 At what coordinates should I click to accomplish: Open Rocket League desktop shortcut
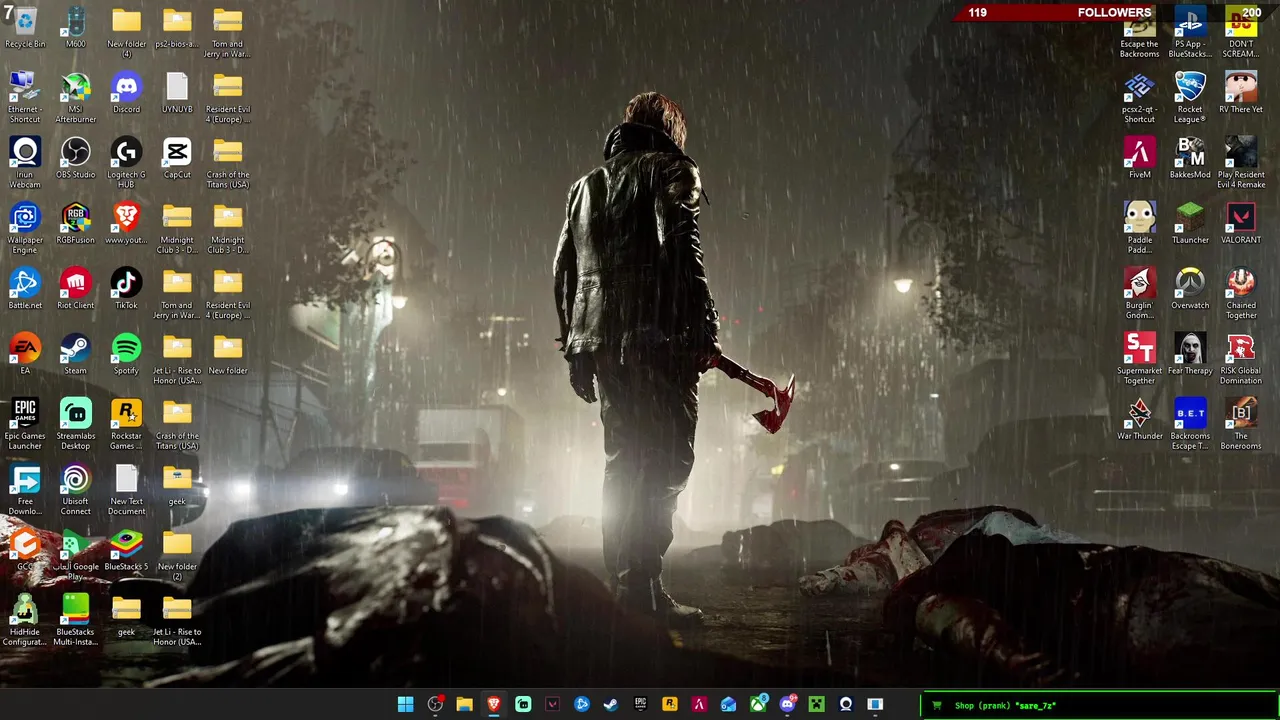[1190, 97]
